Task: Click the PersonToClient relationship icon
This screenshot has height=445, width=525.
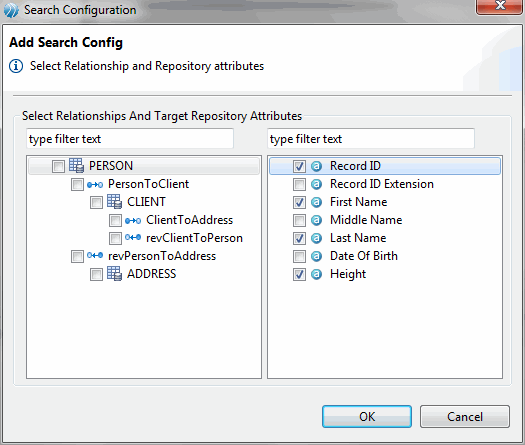Action: click(95, 184)
